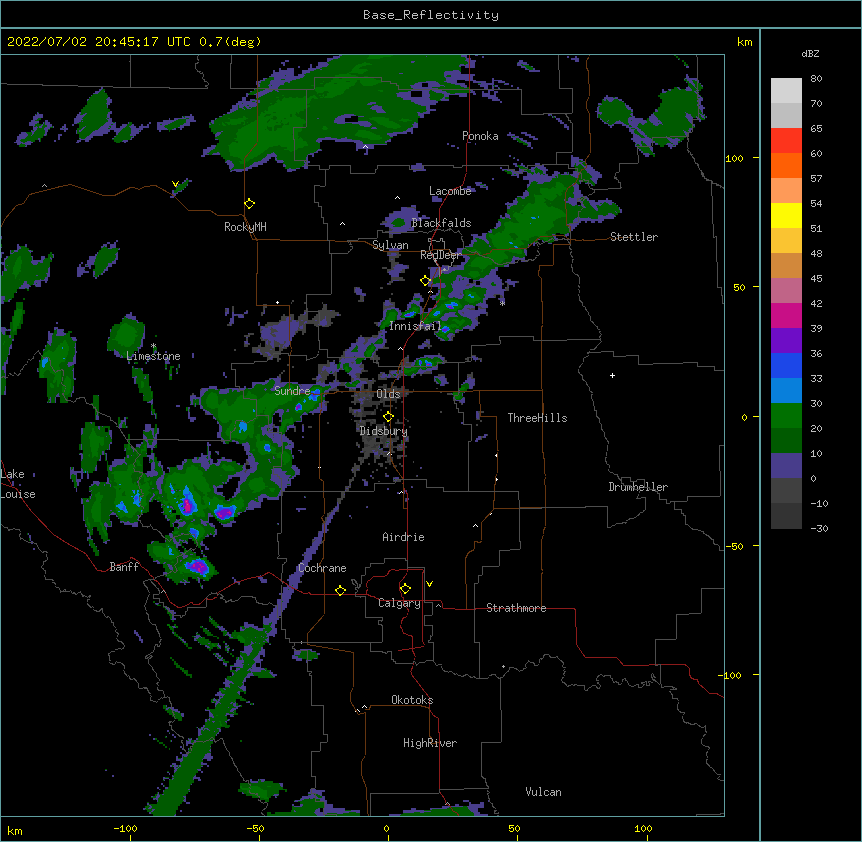Click the green 20 dBZ legend color
The image size is (862, 842).
tap(786, 416)
